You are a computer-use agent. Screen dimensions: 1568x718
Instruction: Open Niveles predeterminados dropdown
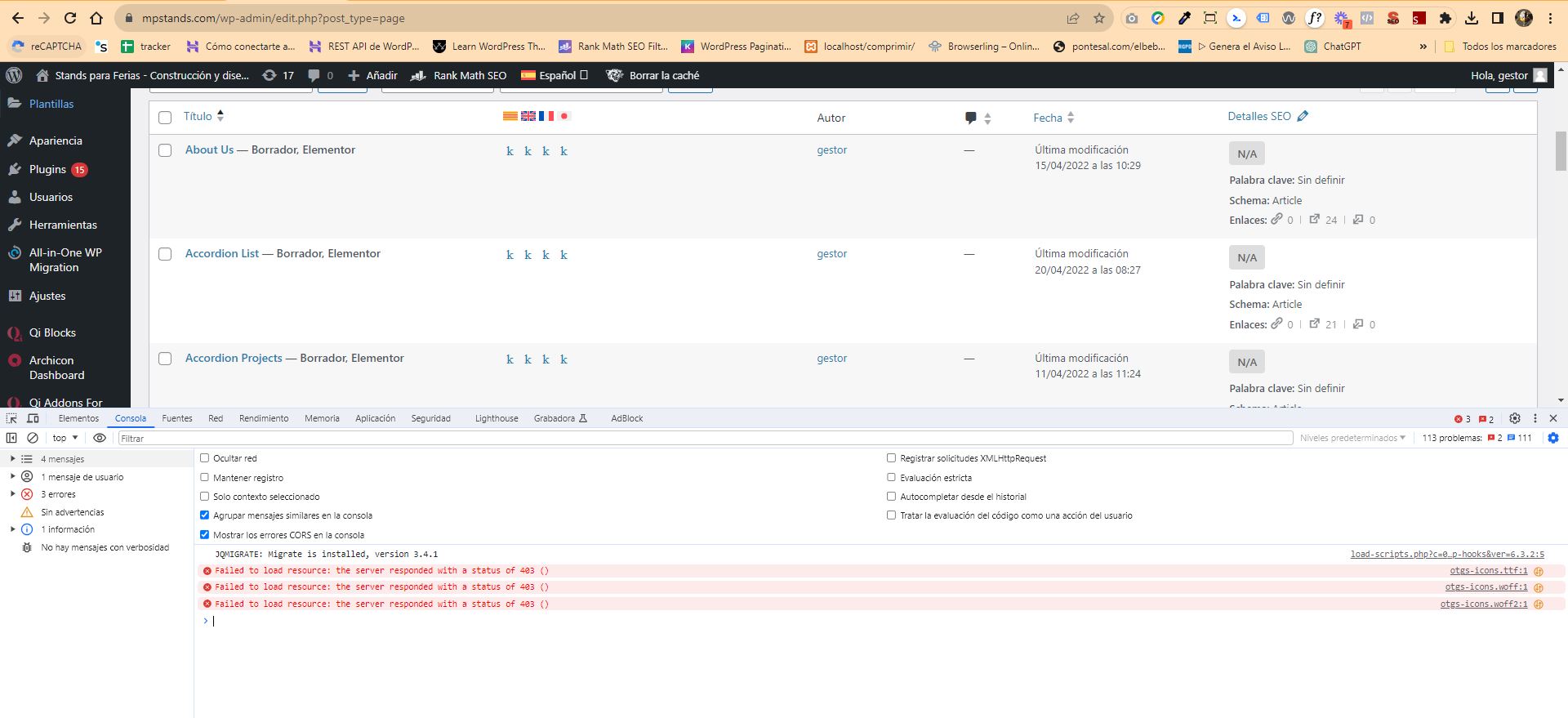click(1352, 438)
